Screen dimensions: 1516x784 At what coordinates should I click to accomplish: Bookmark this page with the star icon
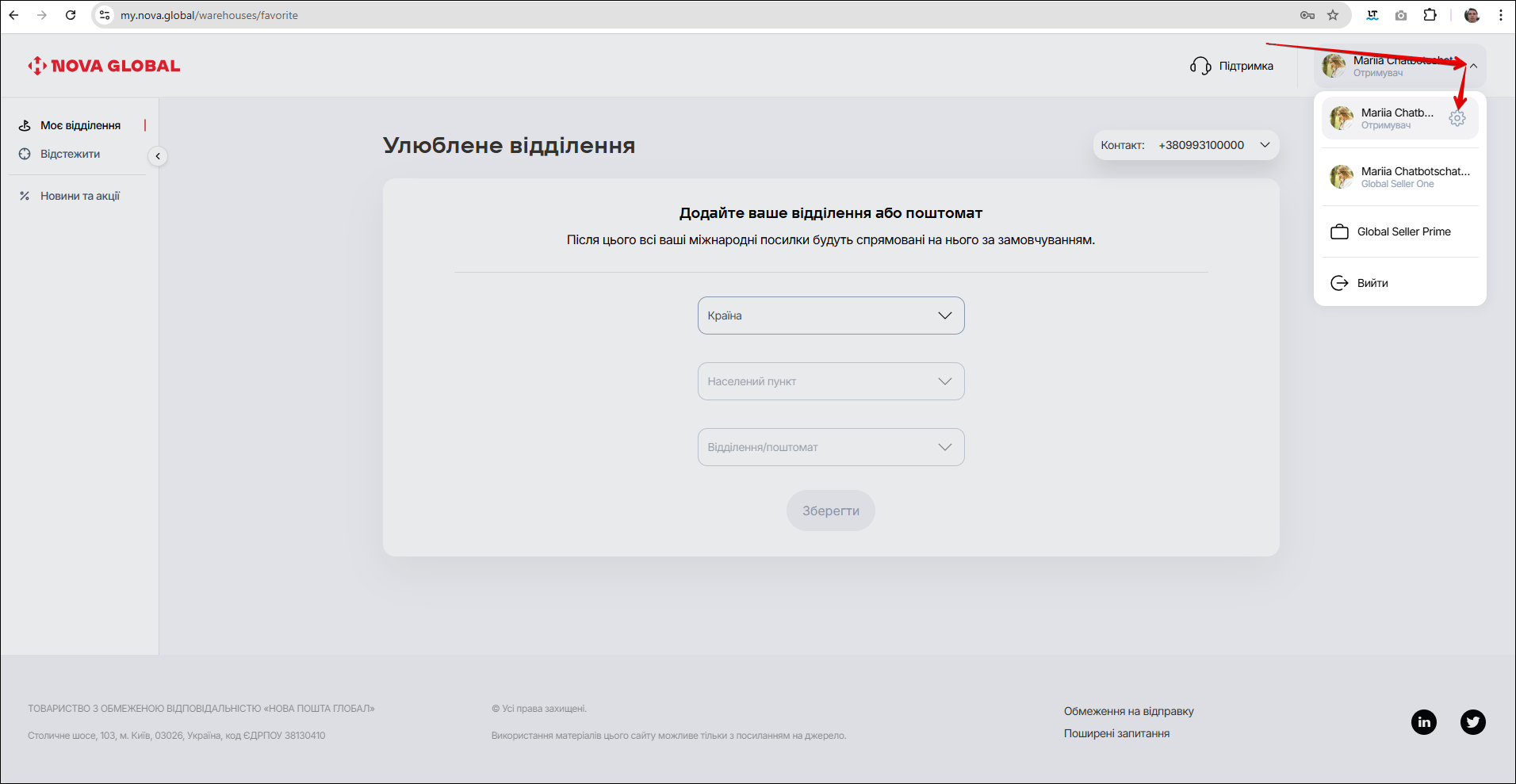(x=1333, y=15)
